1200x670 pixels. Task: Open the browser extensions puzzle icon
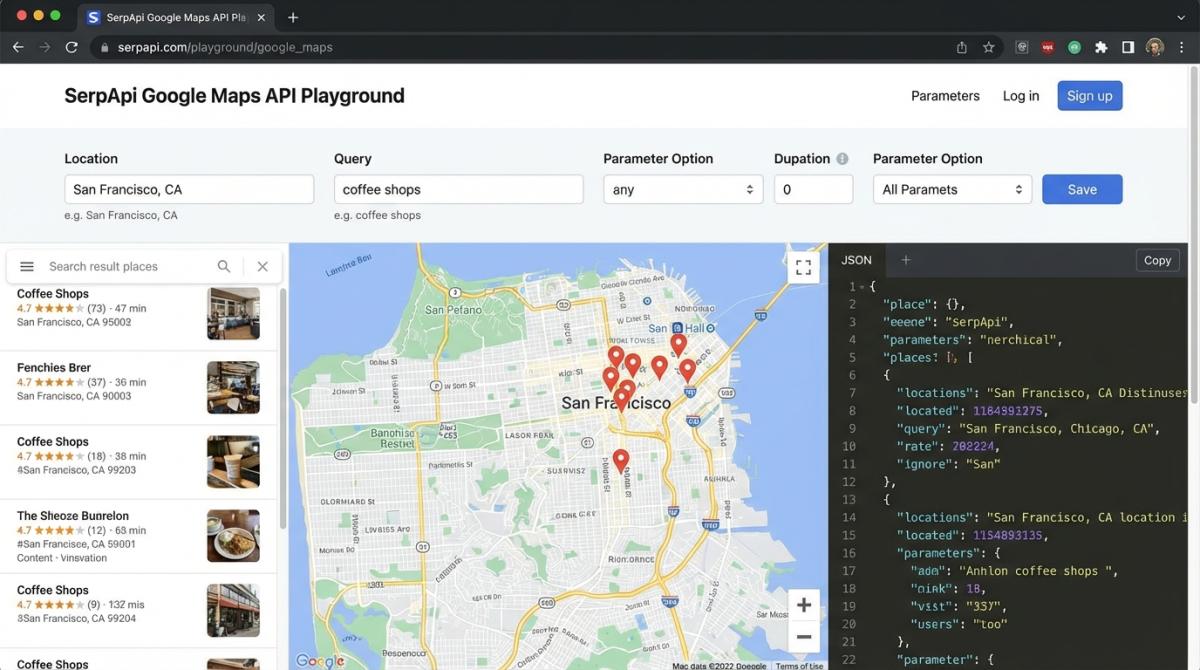tap(1101, 47)
